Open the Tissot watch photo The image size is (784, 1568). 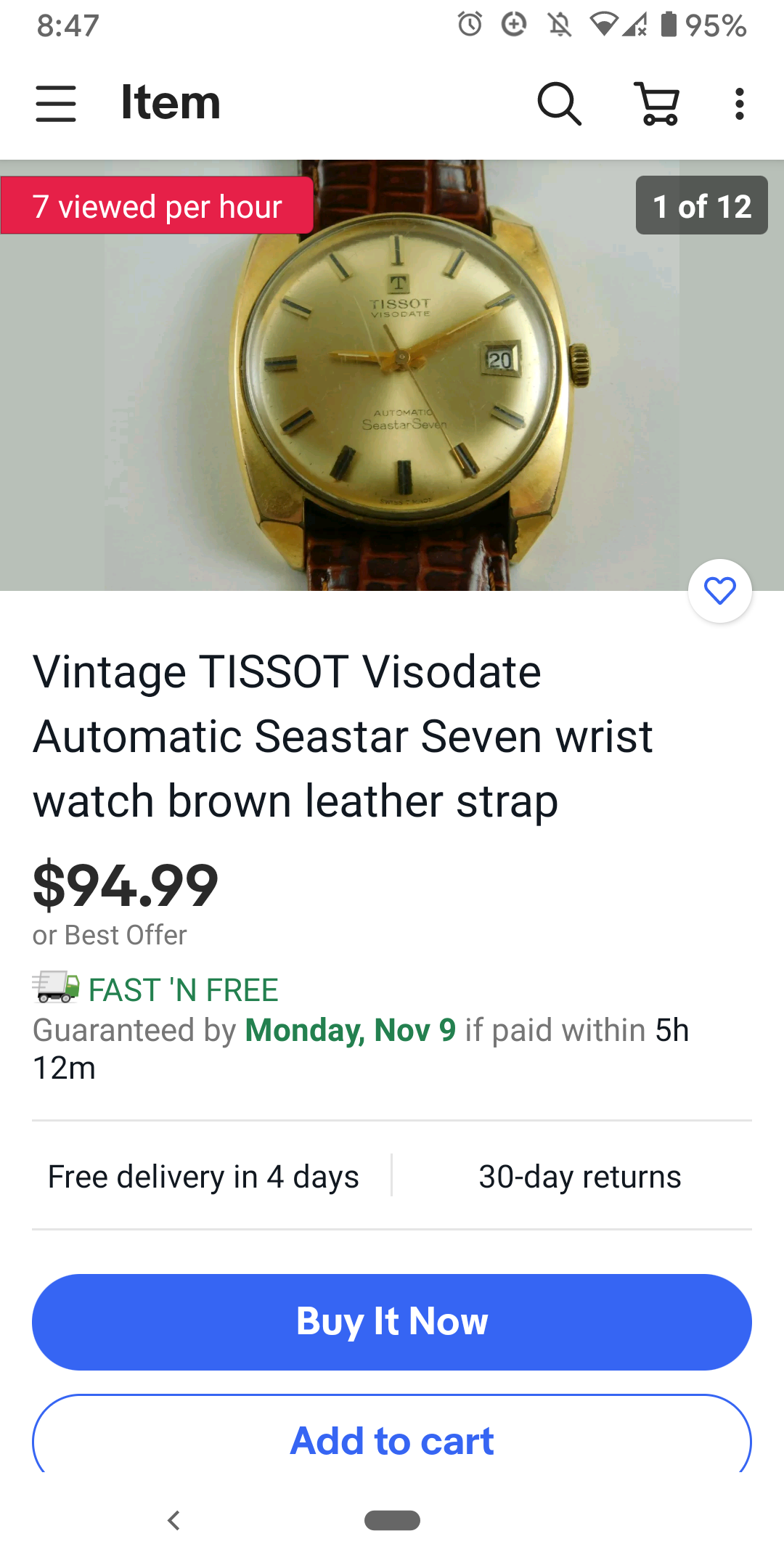click(x=392, y=375)
